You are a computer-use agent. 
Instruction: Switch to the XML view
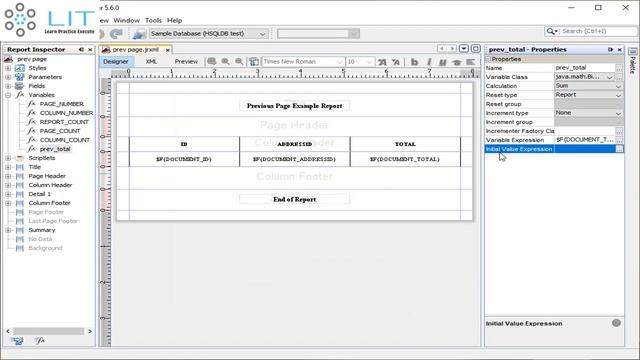pyautogui.click(x=151, y=62)
